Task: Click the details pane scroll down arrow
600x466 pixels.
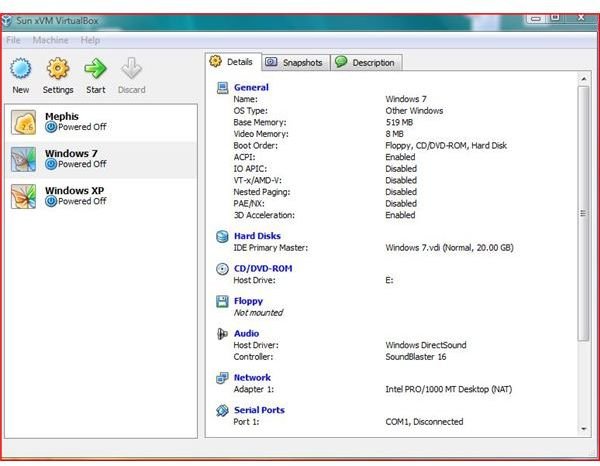Action: point(584,429)
